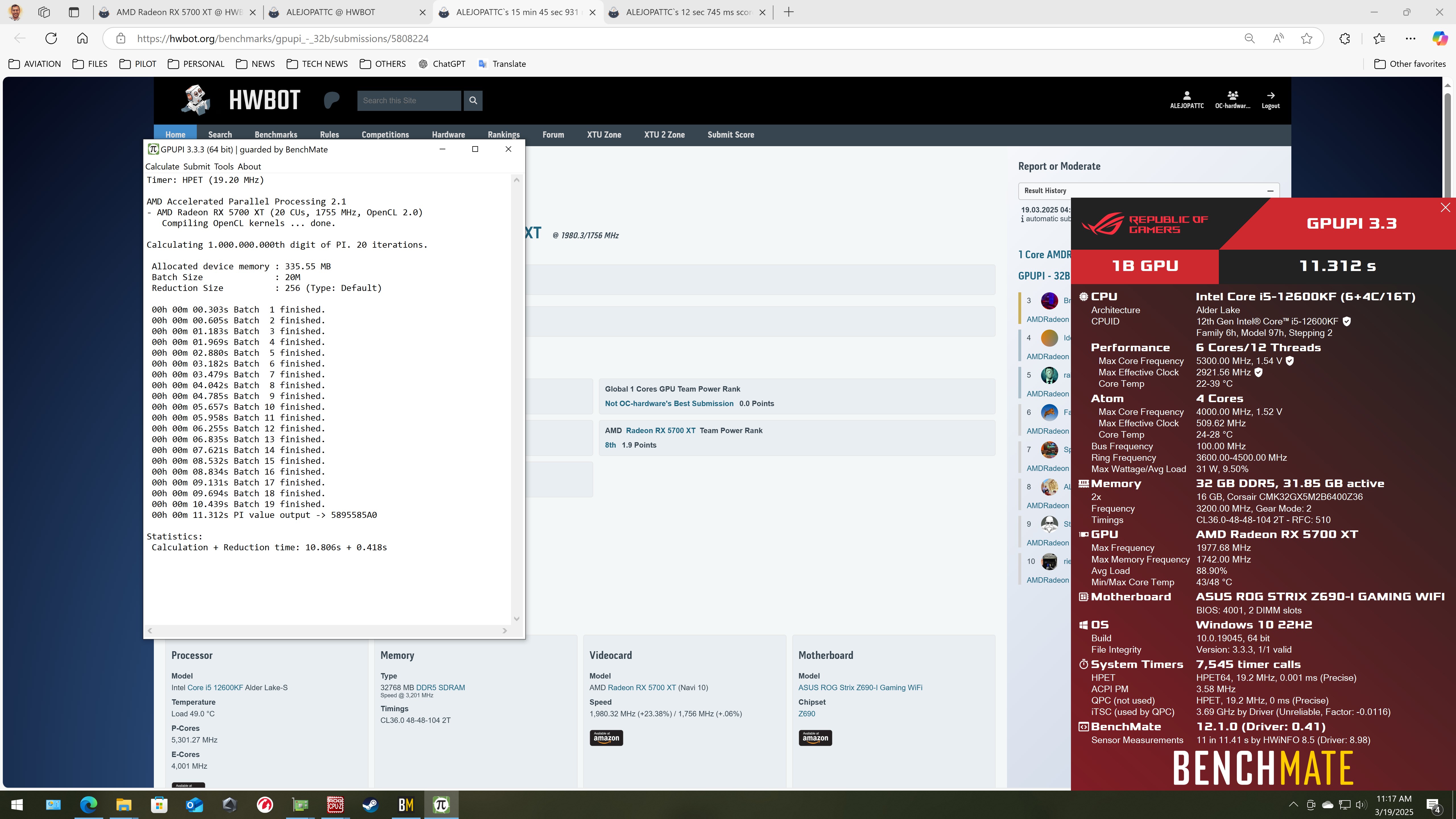Open the ChatGPT bookmark

tap(441, 64)
